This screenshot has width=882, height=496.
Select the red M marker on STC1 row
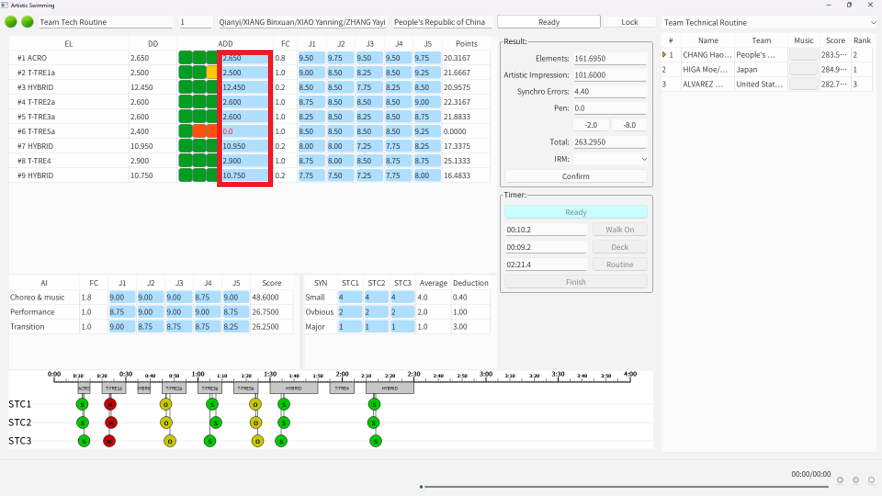(110, 404)
